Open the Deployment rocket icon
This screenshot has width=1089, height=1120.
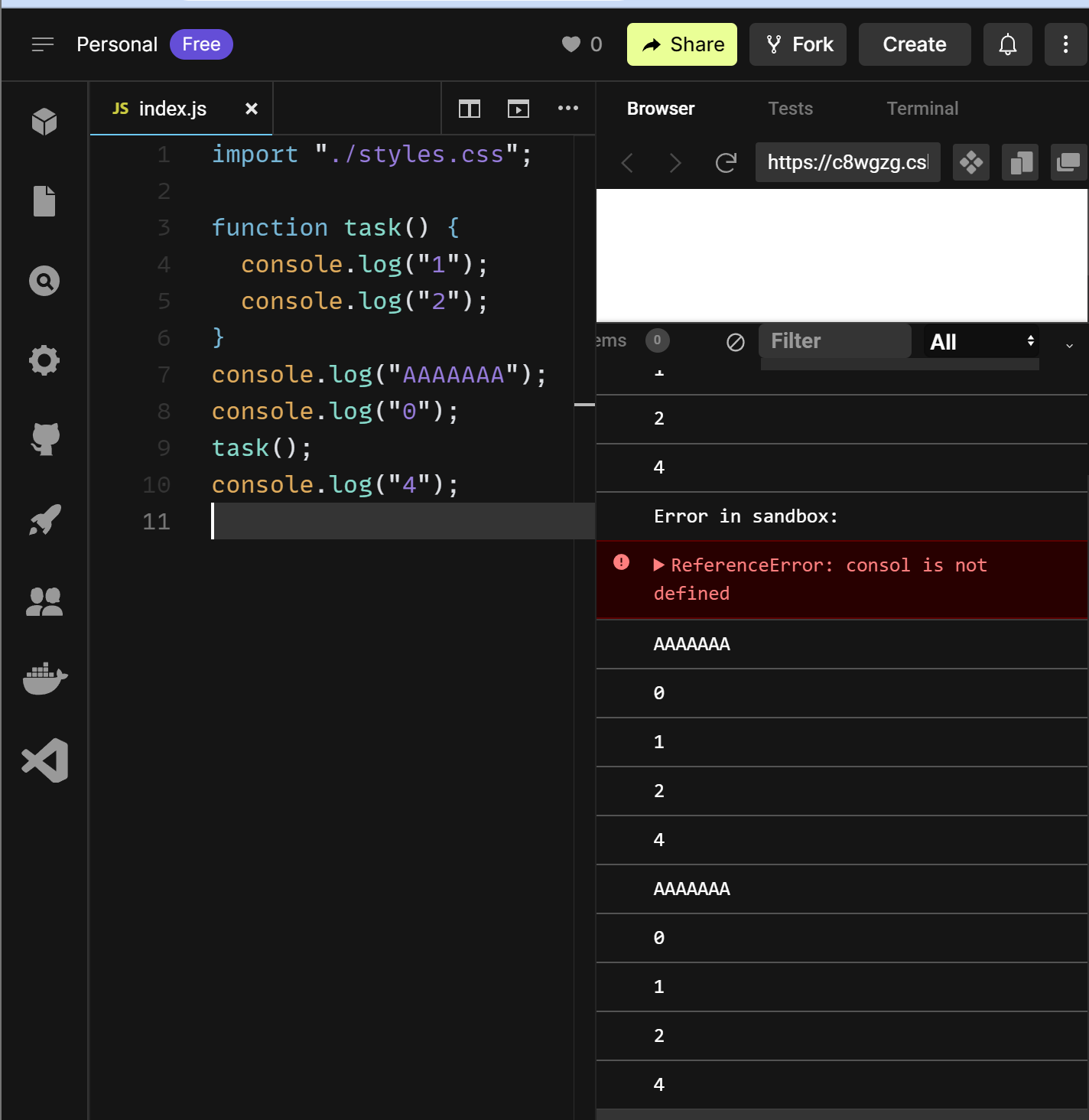pos(45,520)
